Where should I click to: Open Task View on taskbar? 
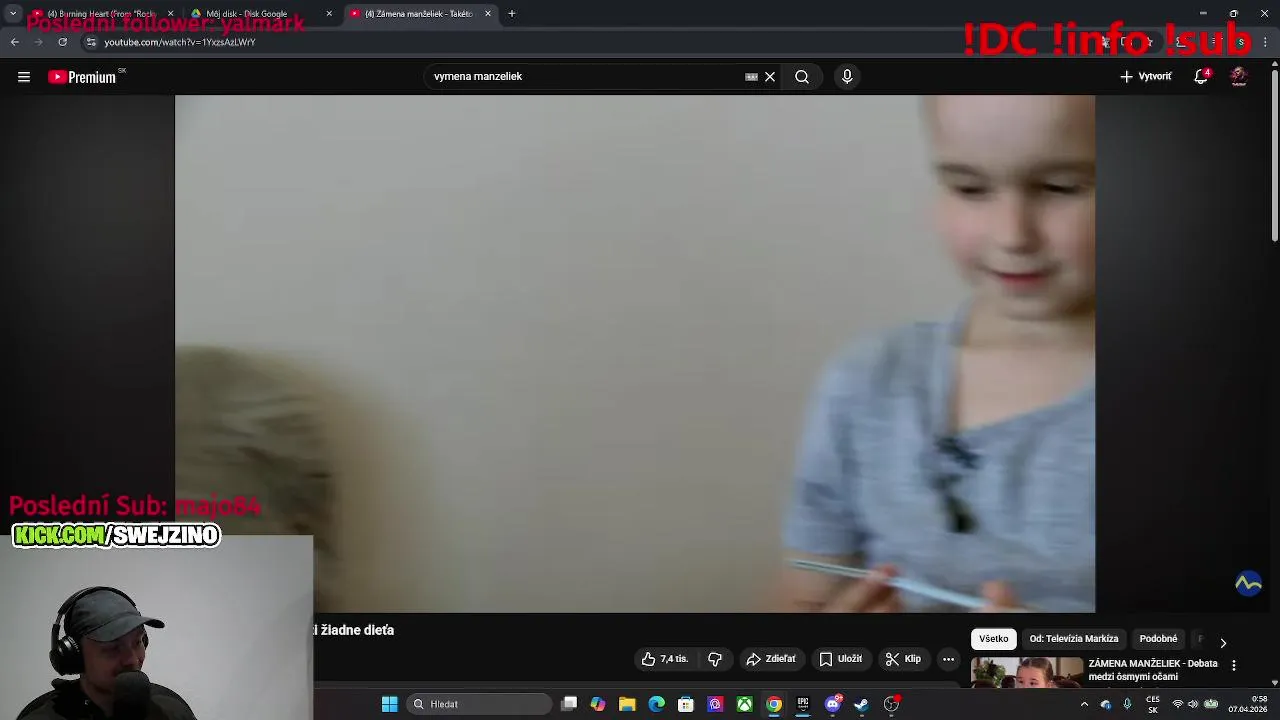click(569, 704)
